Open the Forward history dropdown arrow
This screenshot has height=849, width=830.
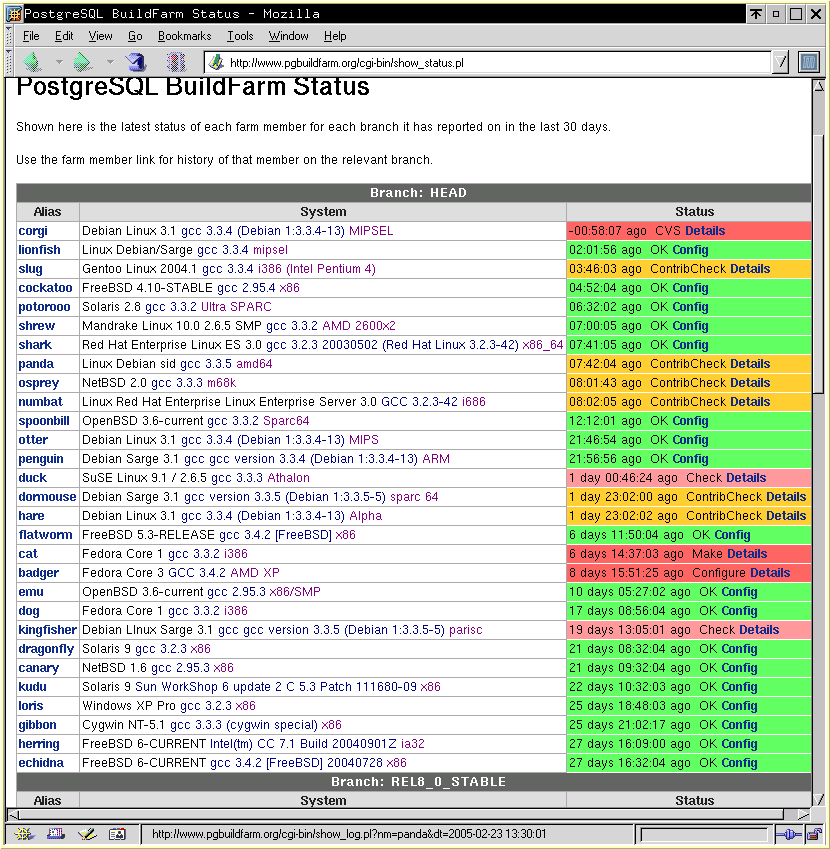(x=110, y=62)
